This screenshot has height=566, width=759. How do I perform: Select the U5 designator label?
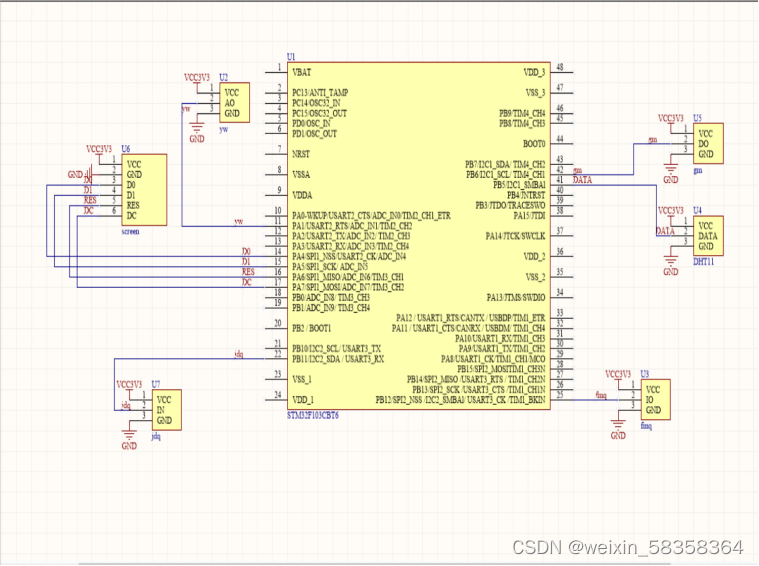click(x=698, y=118)
